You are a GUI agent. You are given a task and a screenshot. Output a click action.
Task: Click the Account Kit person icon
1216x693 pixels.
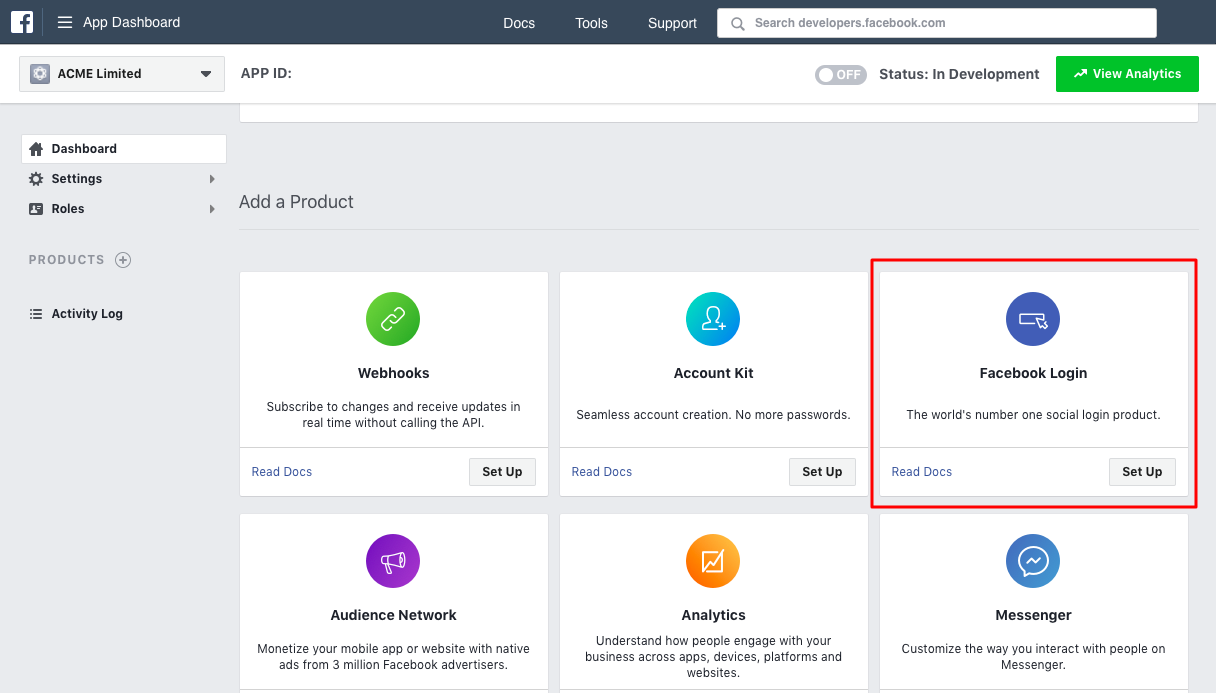[713, 319]
